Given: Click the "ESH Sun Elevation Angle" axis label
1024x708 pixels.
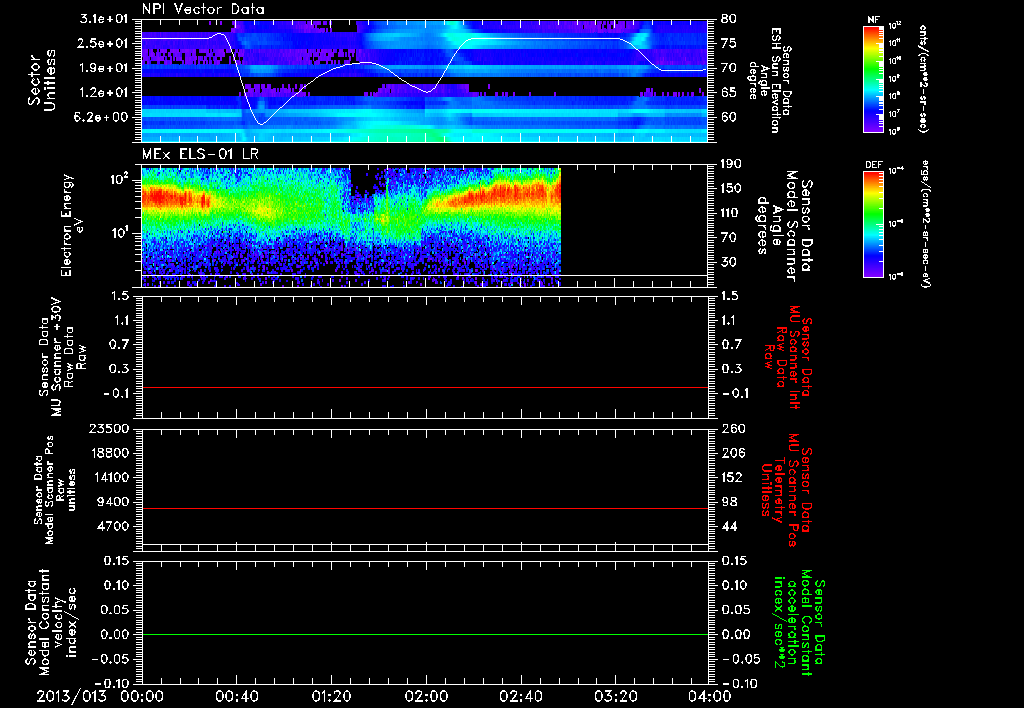Looking at the screenshot, I should click(x=771, y=80).
